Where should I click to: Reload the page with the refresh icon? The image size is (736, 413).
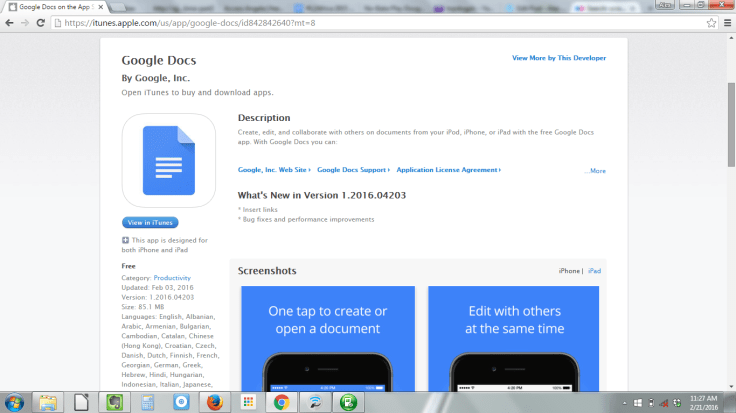(x=41, y=23)
